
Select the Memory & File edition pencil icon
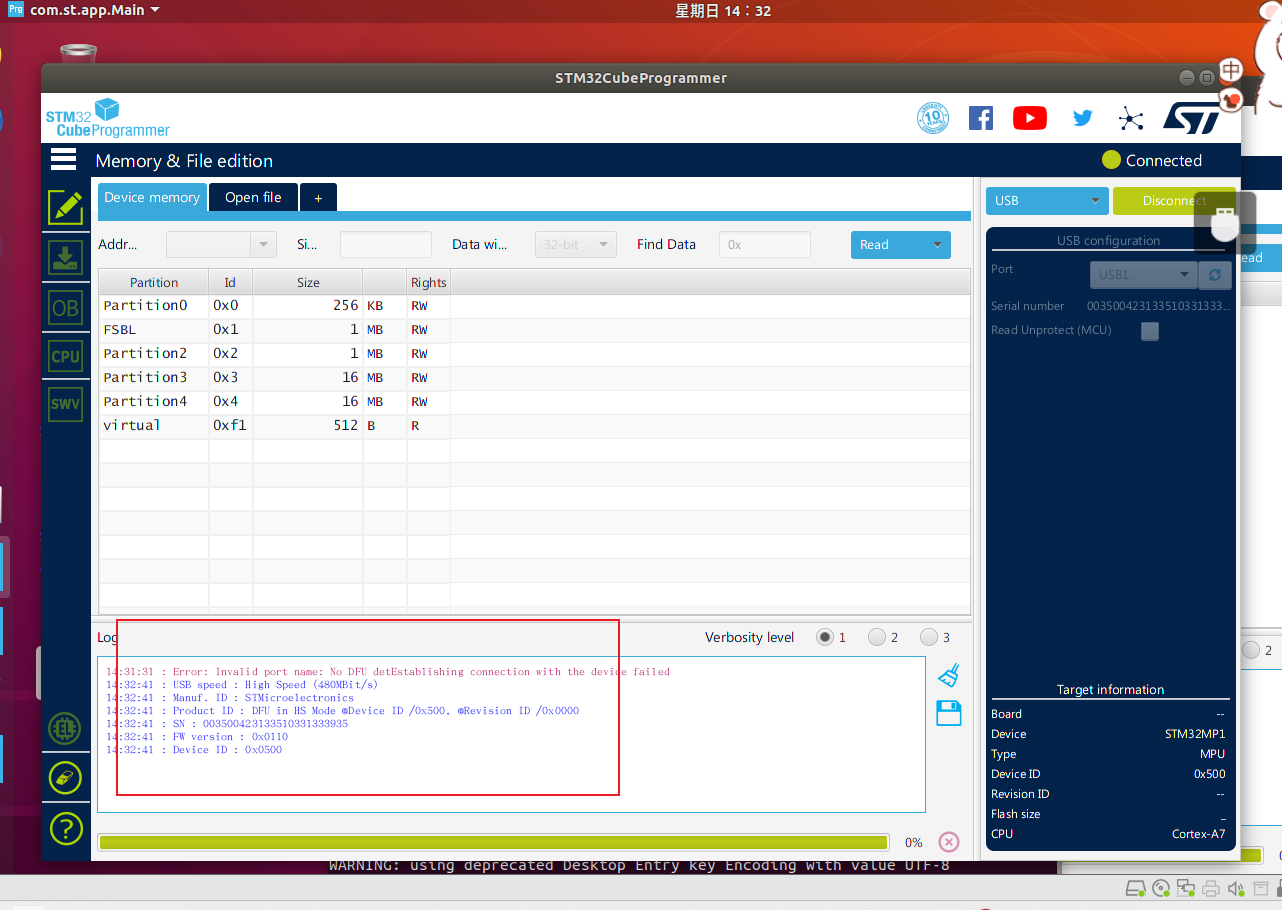tap(66, 207)
